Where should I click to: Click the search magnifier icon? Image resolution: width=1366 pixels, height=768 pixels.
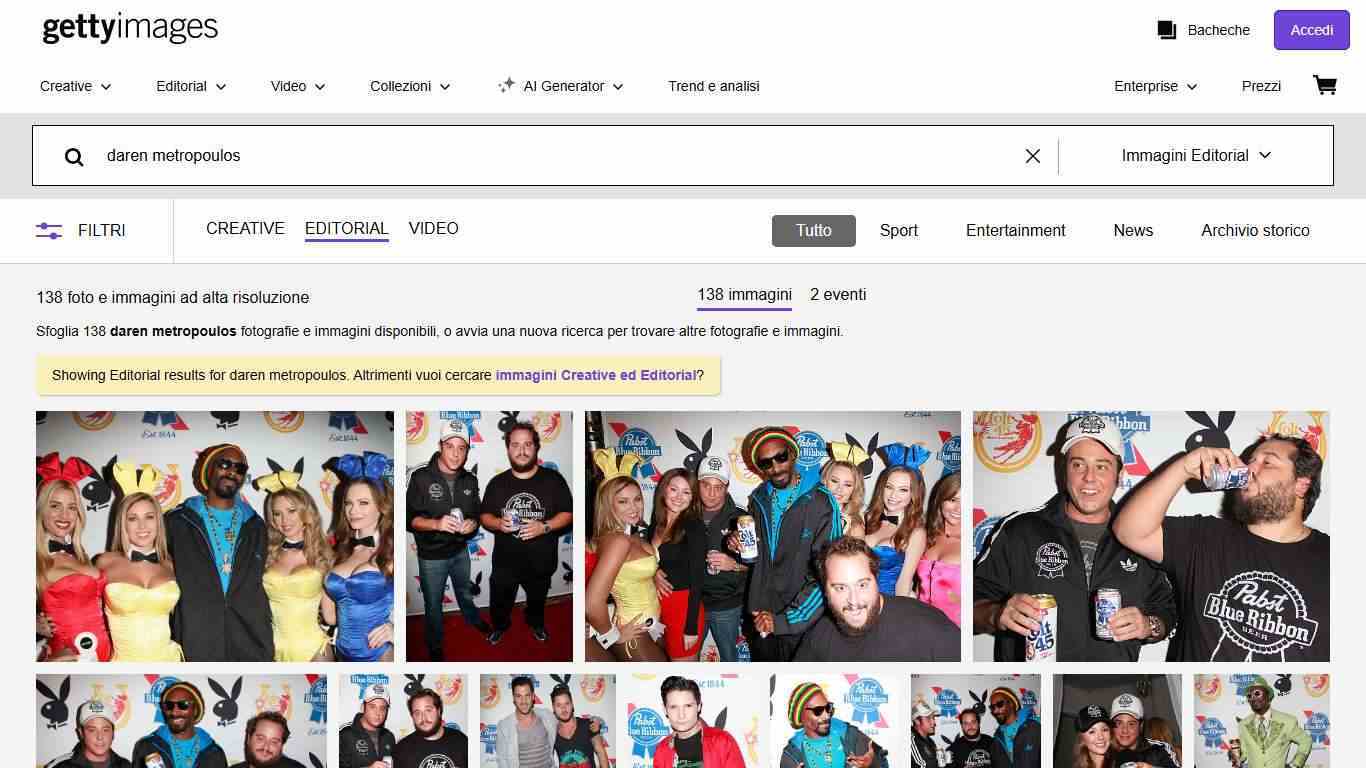[74, 156]
